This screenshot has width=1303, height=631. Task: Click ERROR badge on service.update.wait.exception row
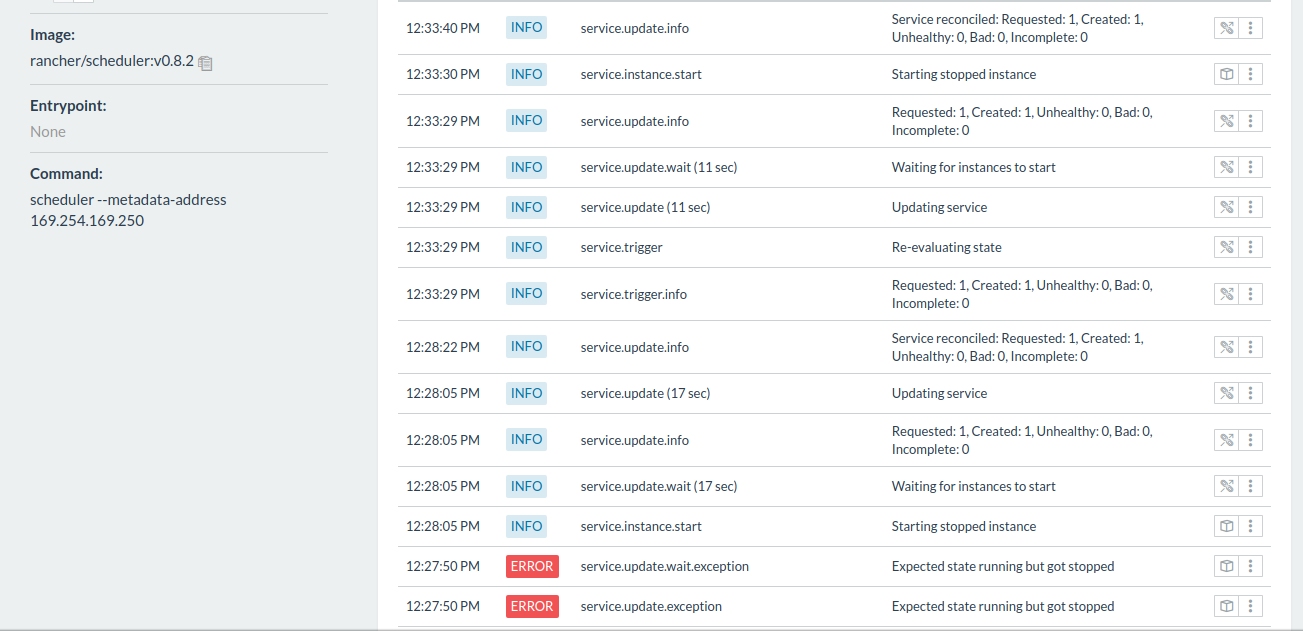(532, 566)
